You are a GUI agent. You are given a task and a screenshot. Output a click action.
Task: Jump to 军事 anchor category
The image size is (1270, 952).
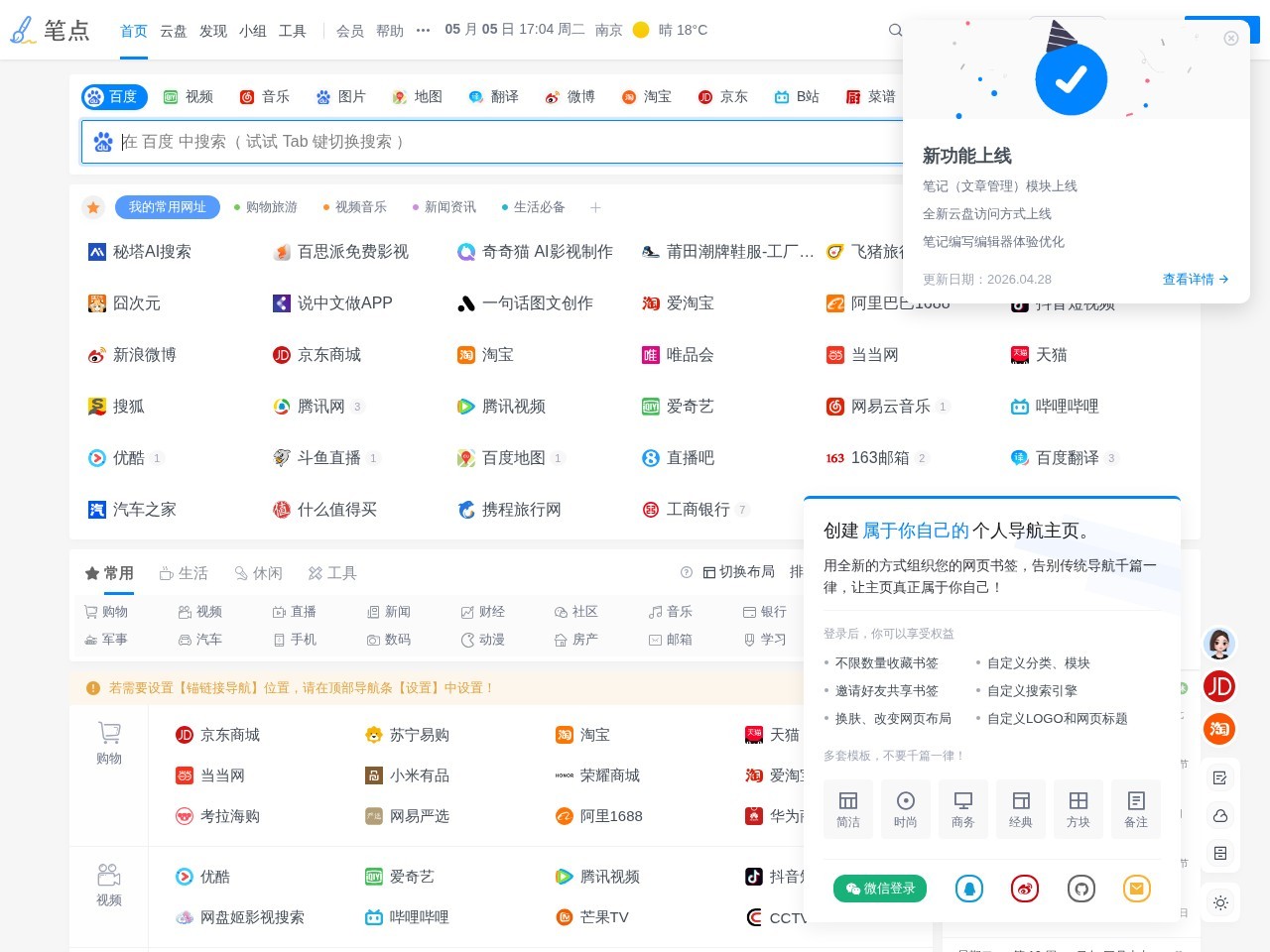[106, 640]
